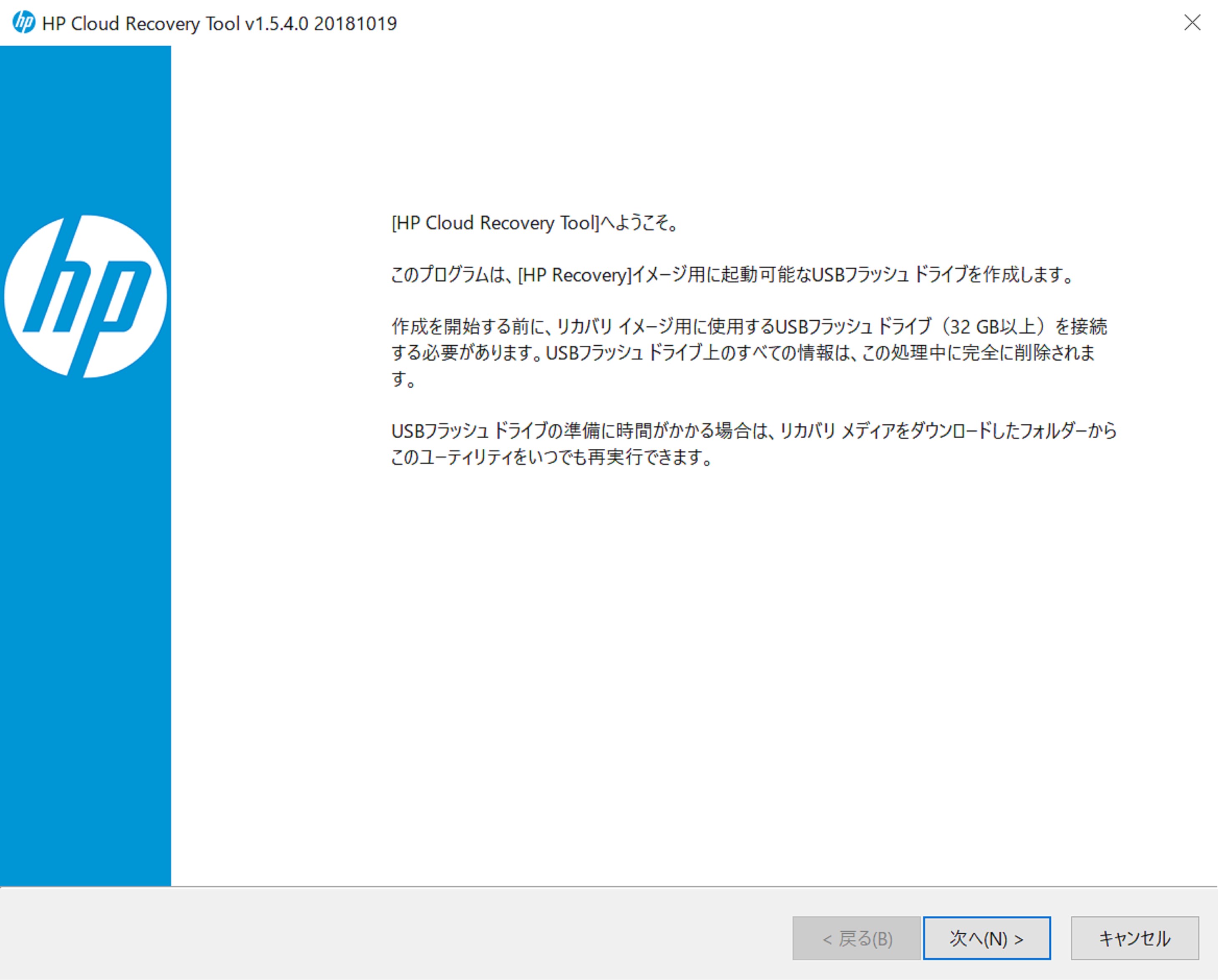Viewport: 1218px width, 980px height.
Task: Click the [HP Recovery] text in second paragraph
Action: 574,275
